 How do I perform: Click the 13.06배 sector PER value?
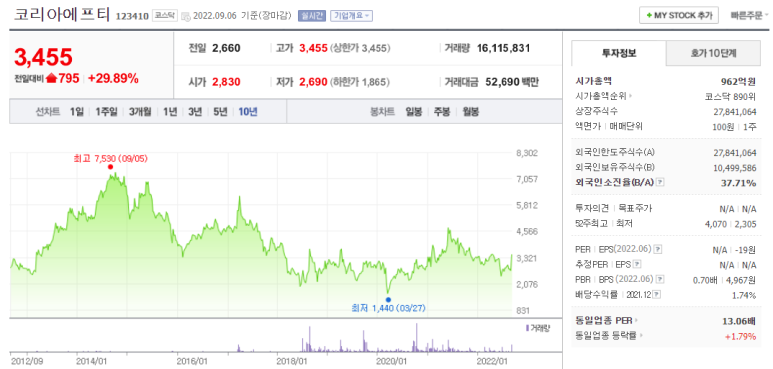[x=739, y=321]
